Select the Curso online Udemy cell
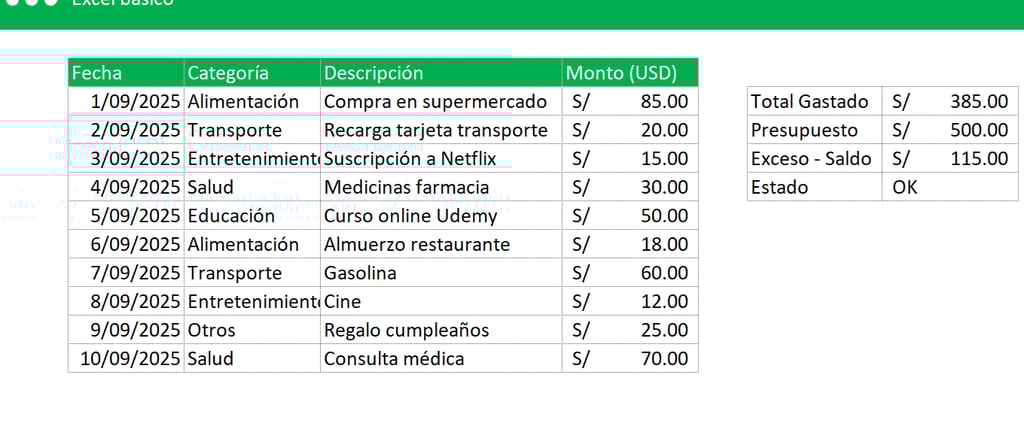This screenshot has width=1024, height=434. (441, 215)
